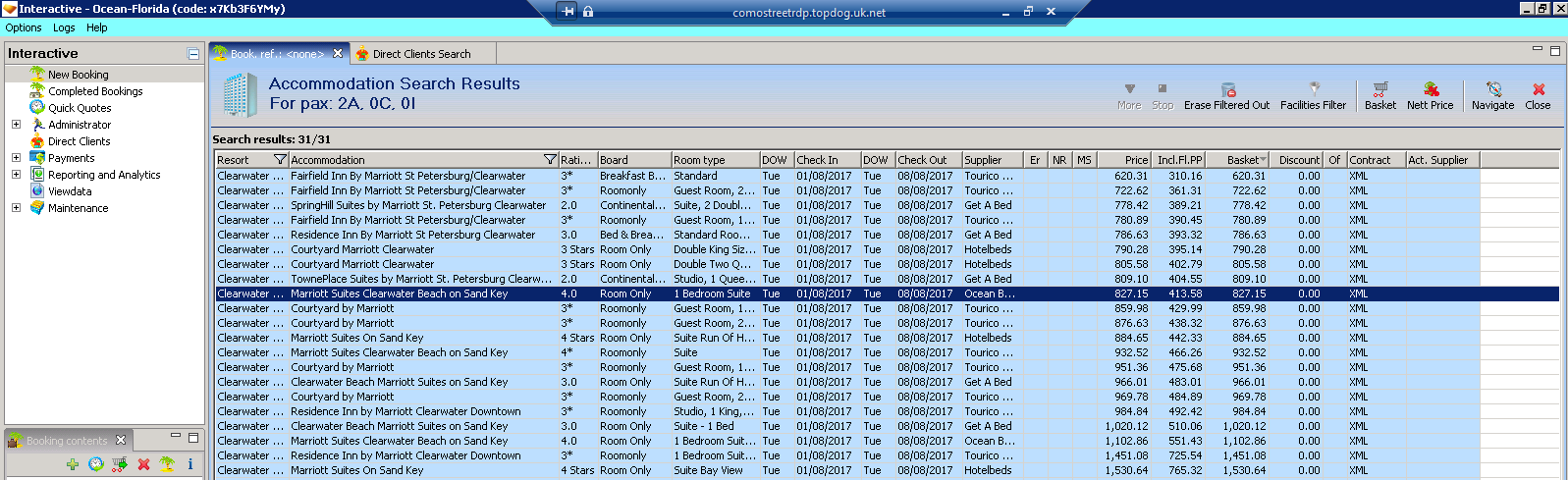Expand the Administrator tree node

pos(16,125)
